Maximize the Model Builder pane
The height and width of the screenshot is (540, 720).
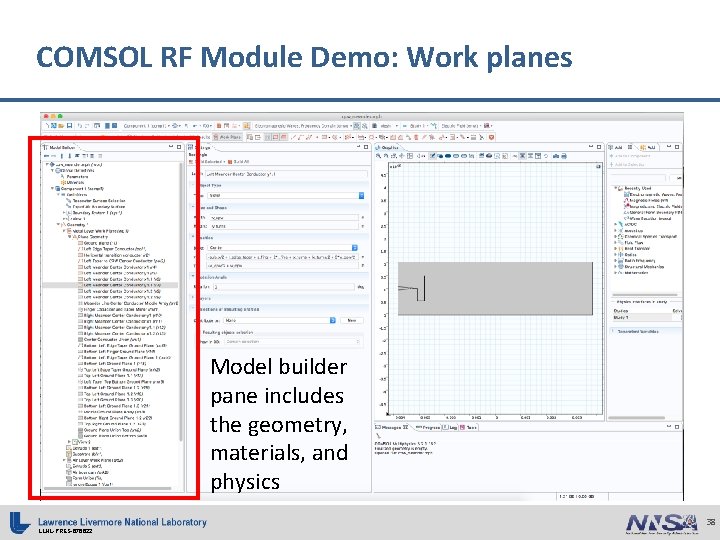point(179,147)
